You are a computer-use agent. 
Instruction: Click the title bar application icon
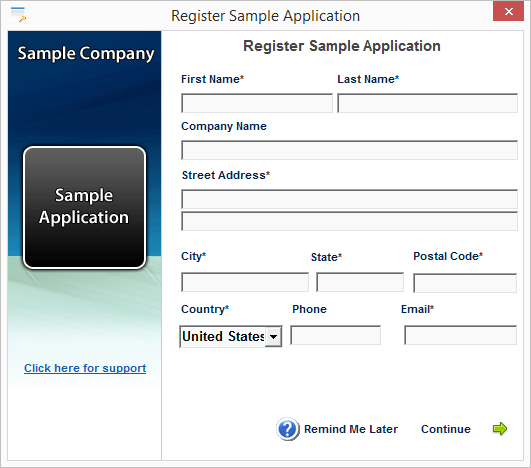[x=18, y=15]
